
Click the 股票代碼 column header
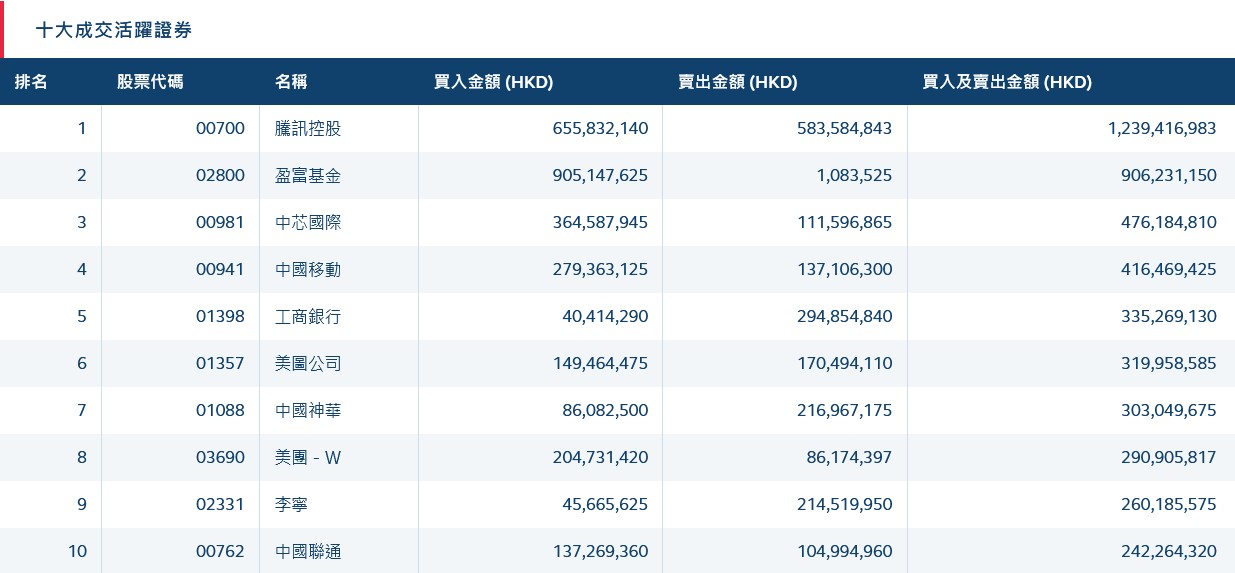pos(150,82)
